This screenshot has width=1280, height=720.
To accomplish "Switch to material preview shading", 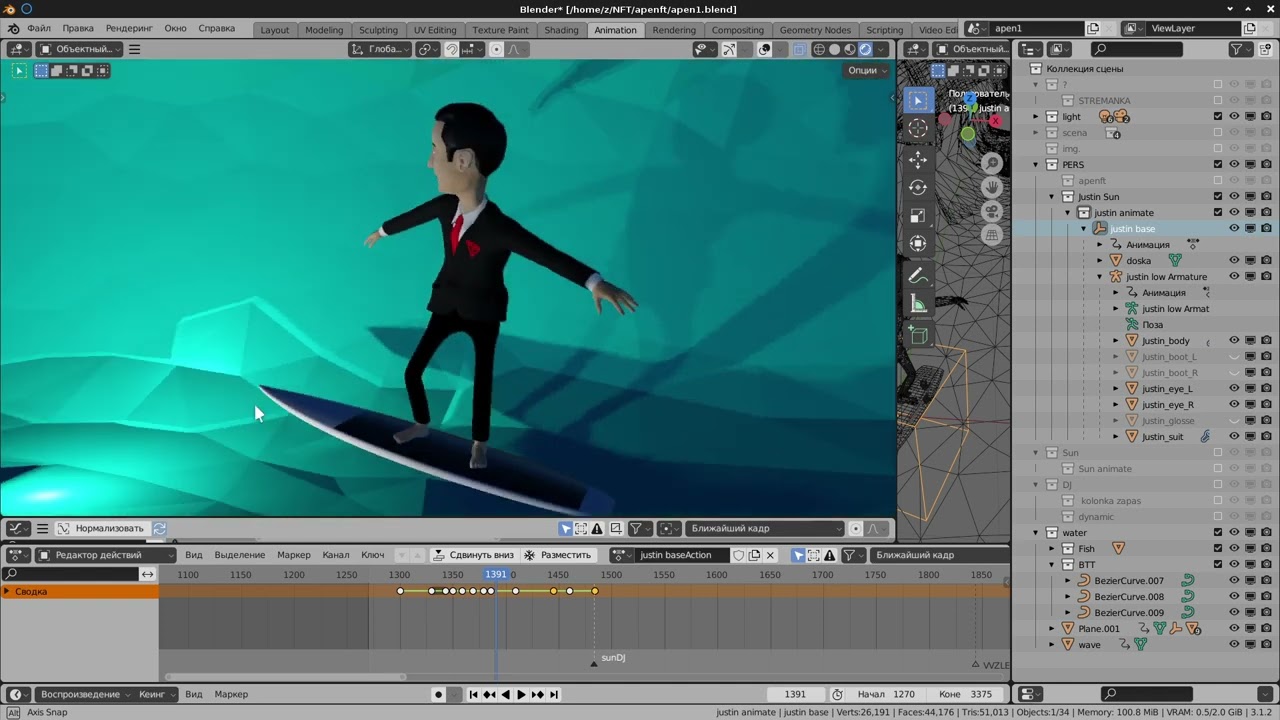I will (850, 49).
